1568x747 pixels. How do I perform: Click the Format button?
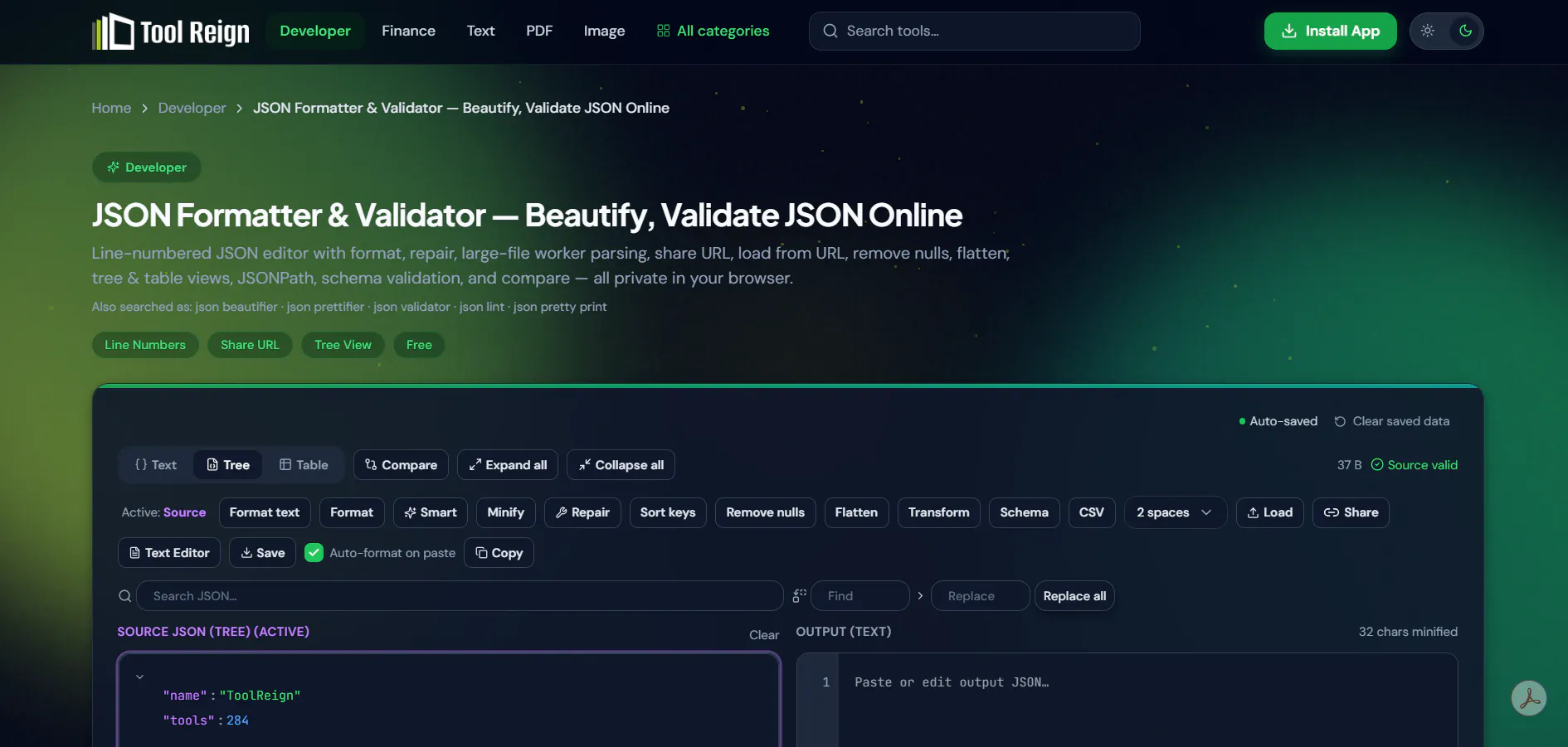352,512
